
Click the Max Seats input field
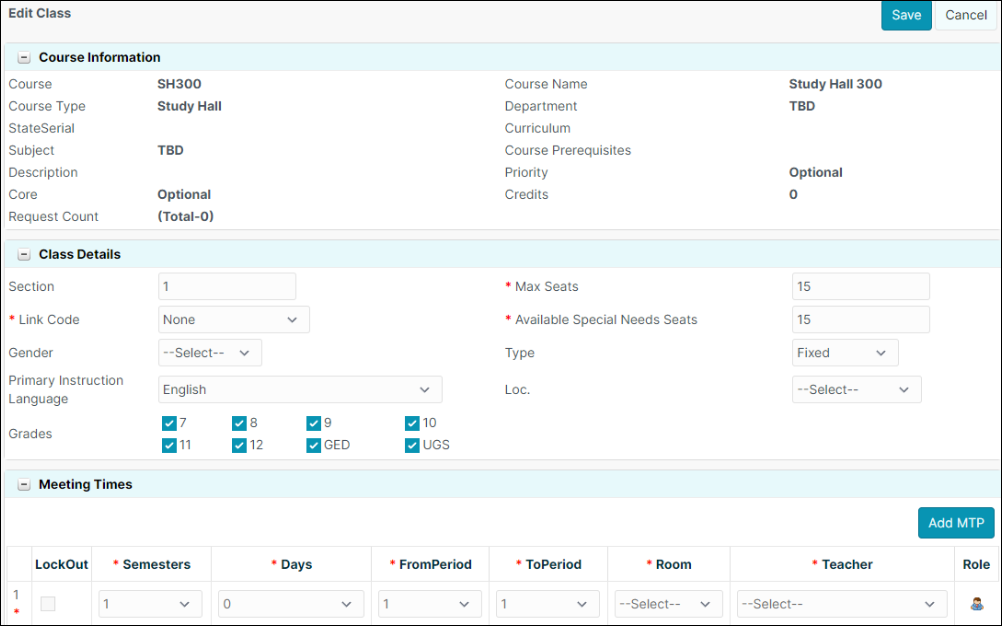pos(861,286)
